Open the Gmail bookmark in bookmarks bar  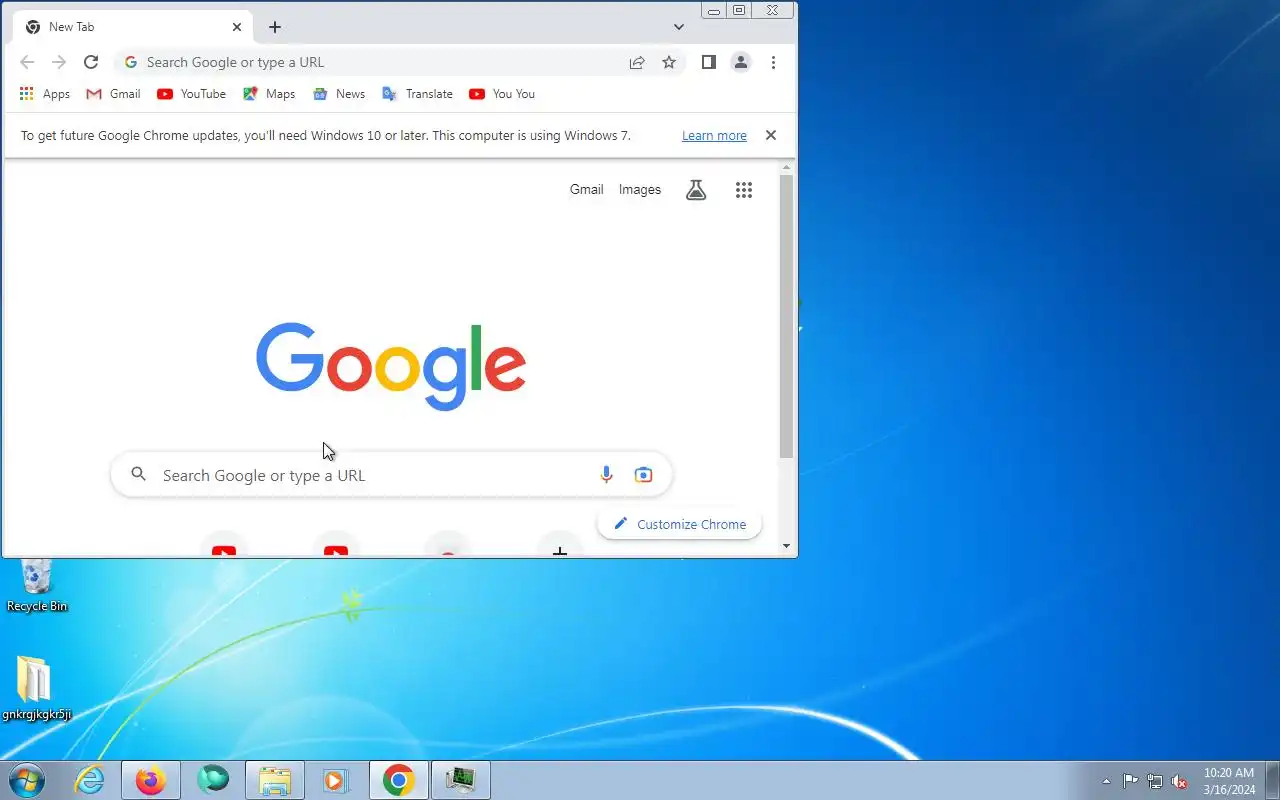113,94
